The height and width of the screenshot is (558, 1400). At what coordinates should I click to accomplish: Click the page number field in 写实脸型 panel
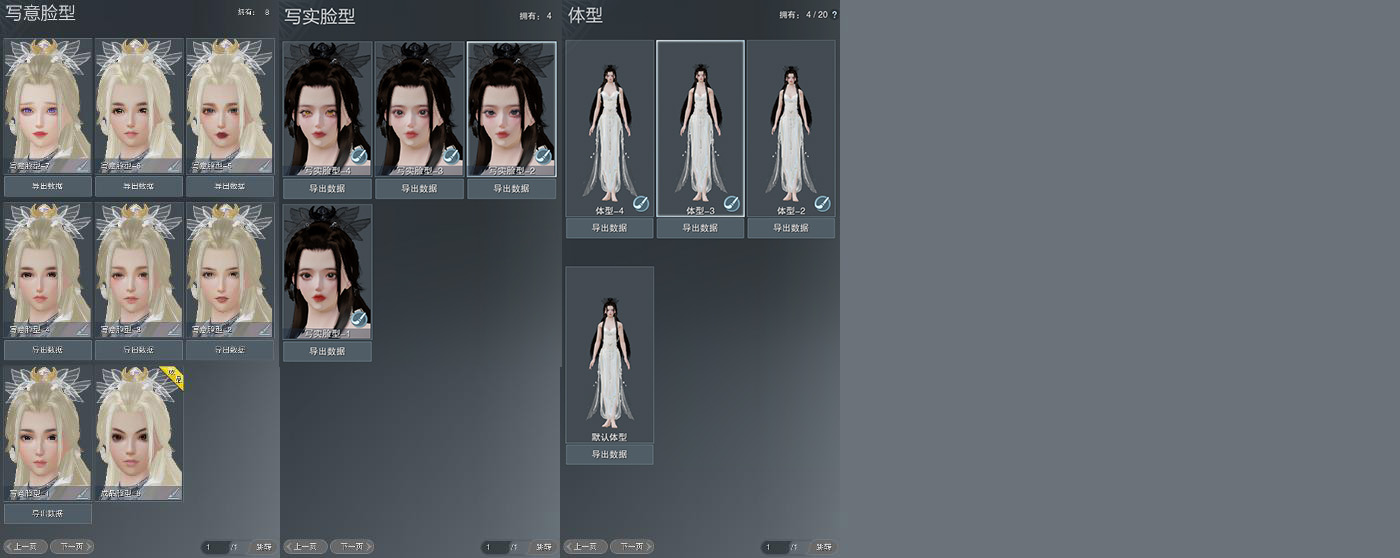click(x=495, y=547)
